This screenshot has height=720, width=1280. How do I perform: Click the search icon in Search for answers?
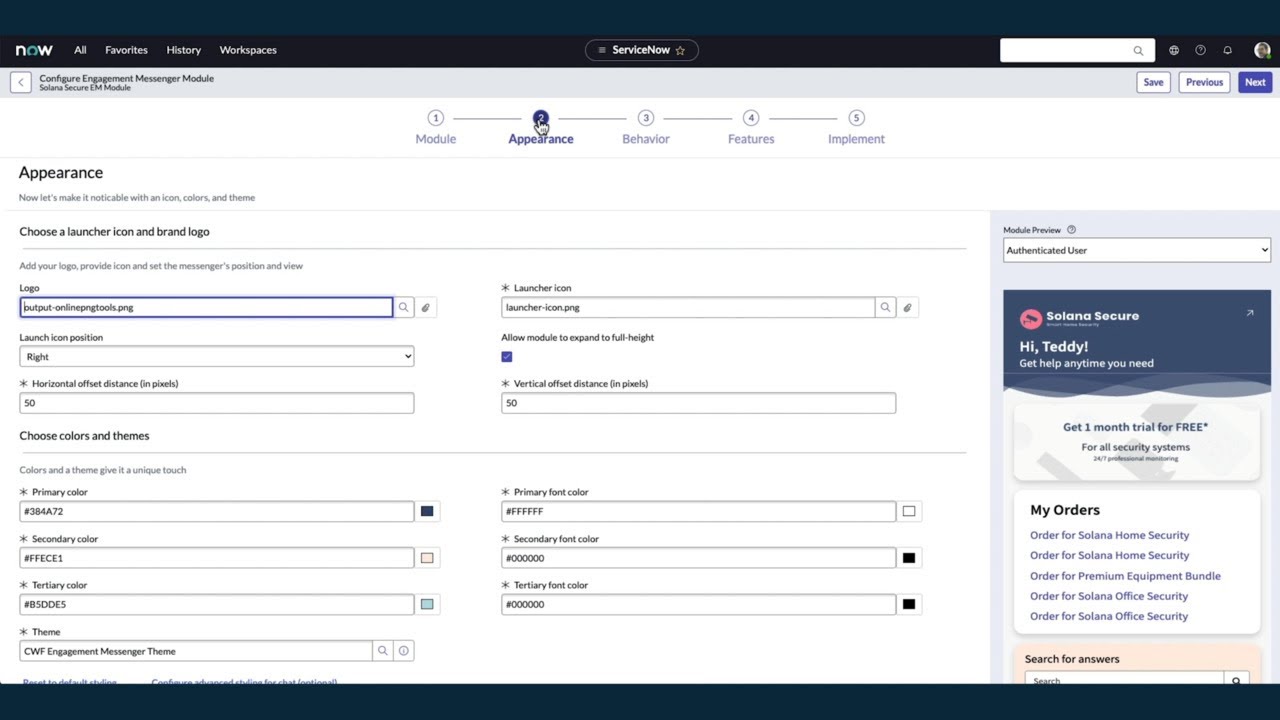click(x=1236, y=680)
